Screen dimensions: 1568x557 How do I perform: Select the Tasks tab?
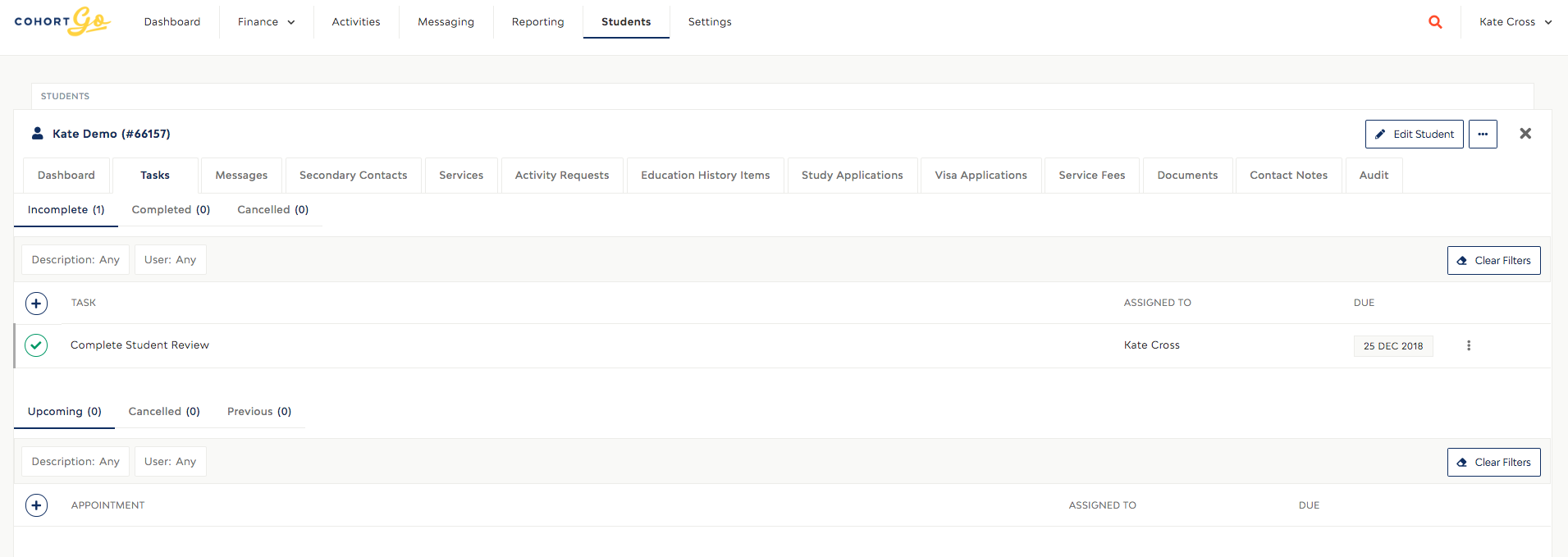155,176
